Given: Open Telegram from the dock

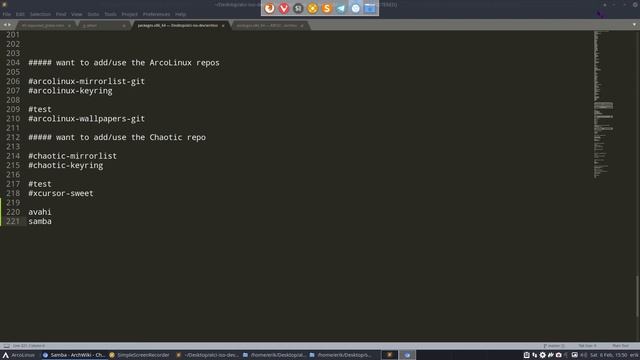Looking at the screenshot, I should [x=341, y=8].
